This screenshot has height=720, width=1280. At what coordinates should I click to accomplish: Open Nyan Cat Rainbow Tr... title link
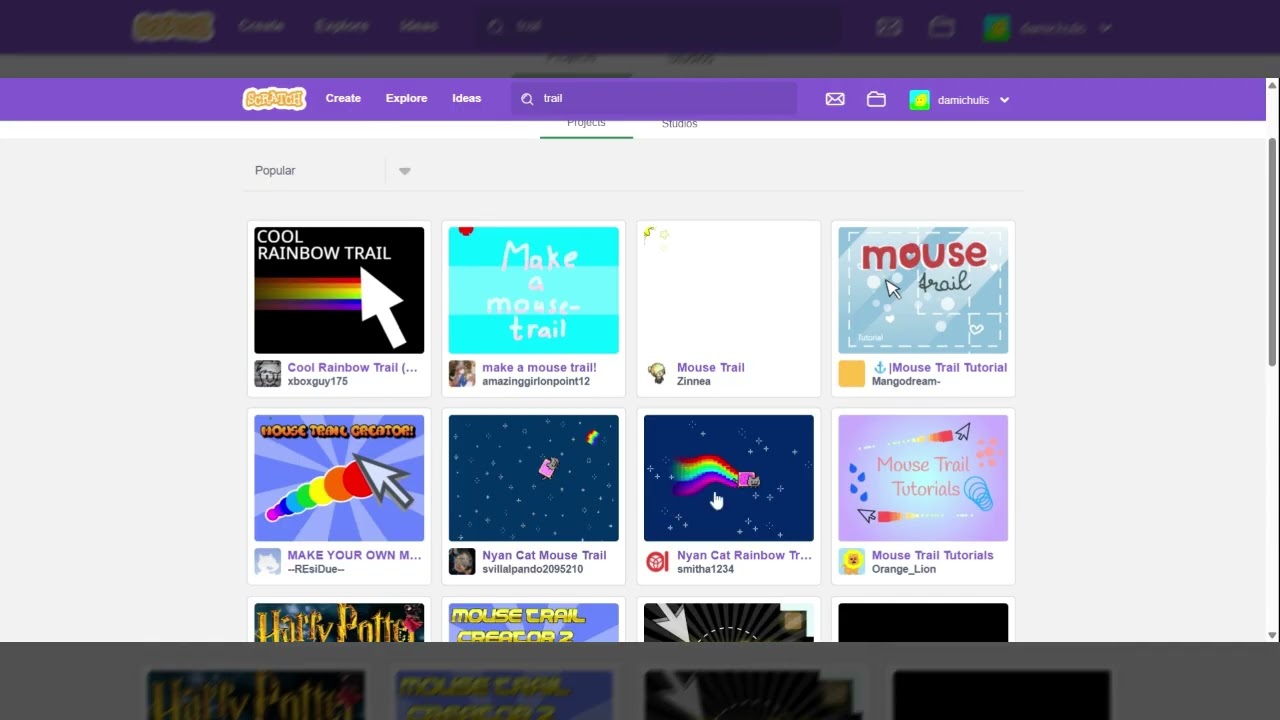point(744,555)
